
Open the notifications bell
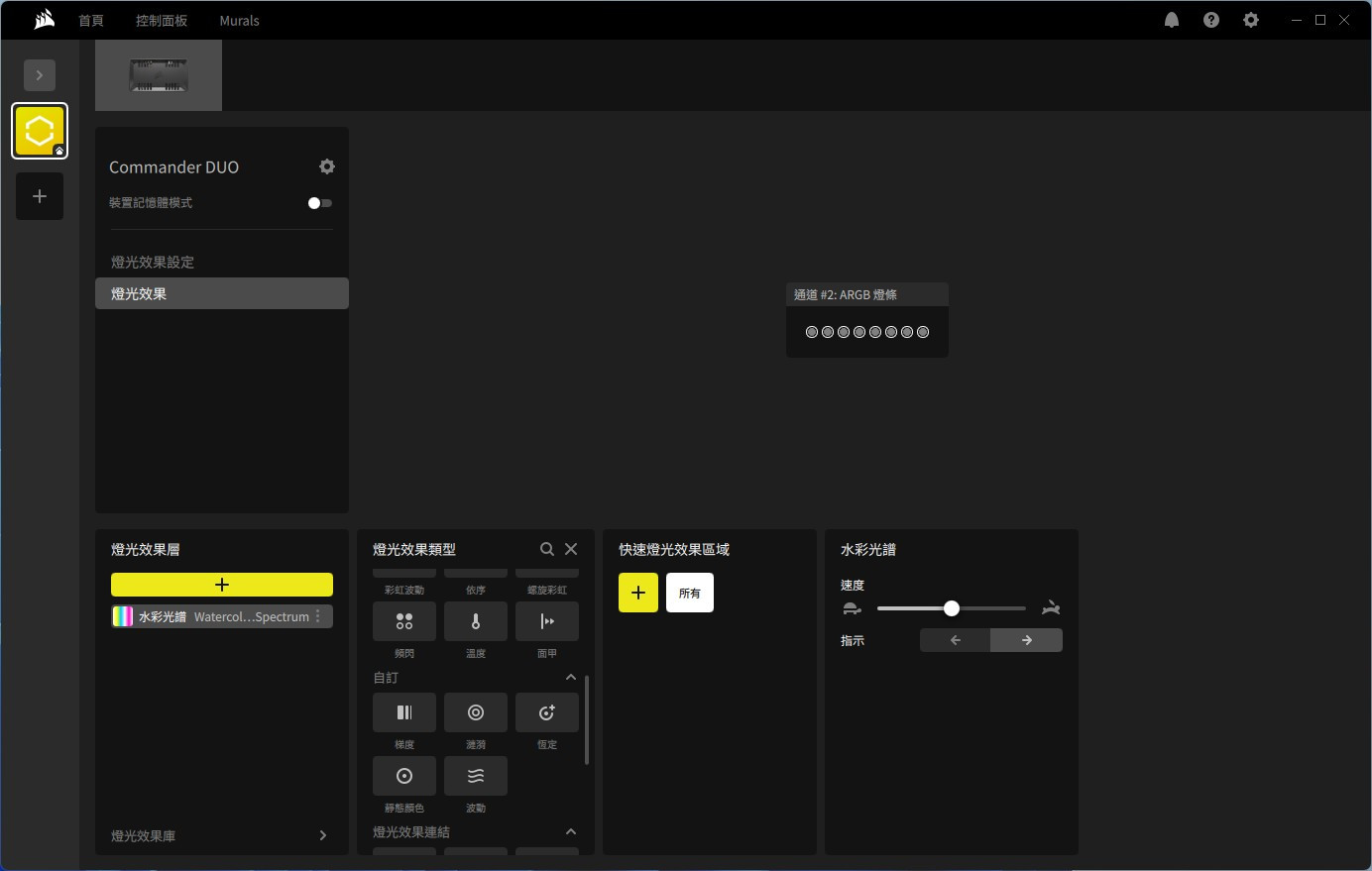click(1172, 20)
